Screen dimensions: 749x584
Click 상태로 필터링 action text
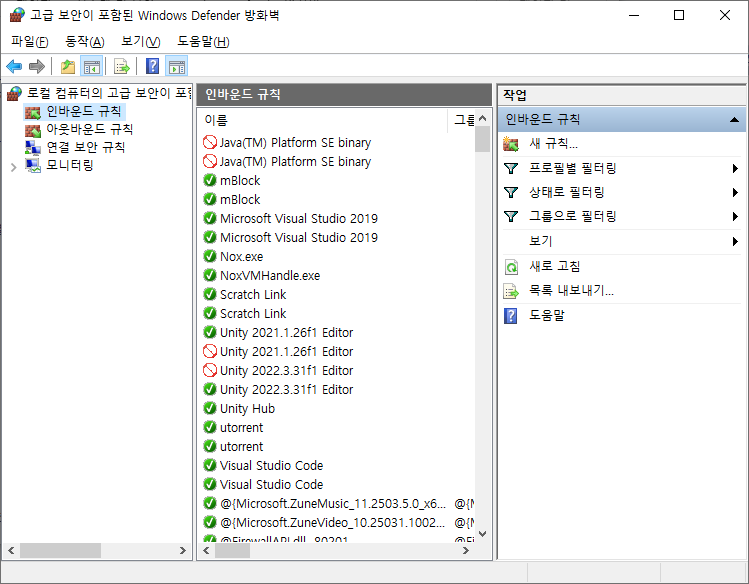[x=567, y=192]
